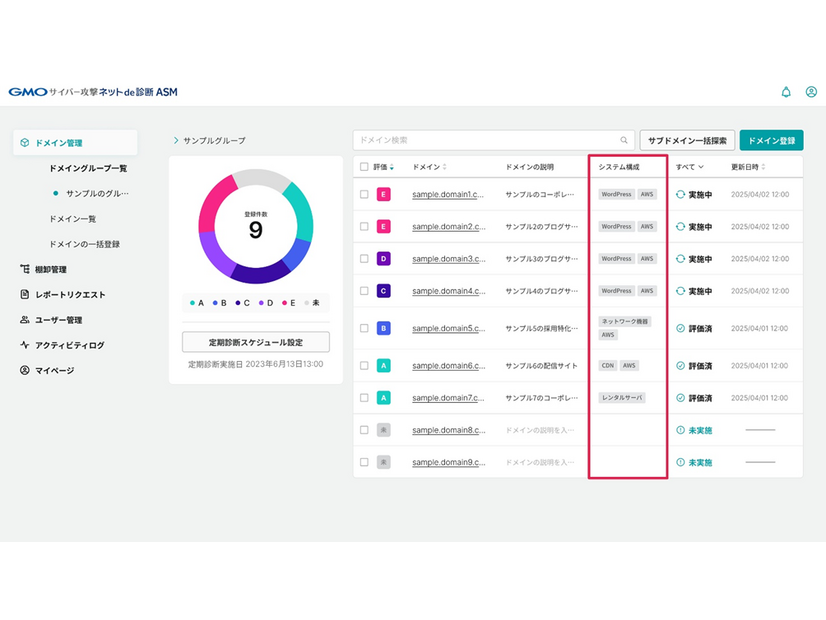Check the box for sample.domain2 row
Image resolution: width=826 pixels, height=620 pixels.
(364, 227)
